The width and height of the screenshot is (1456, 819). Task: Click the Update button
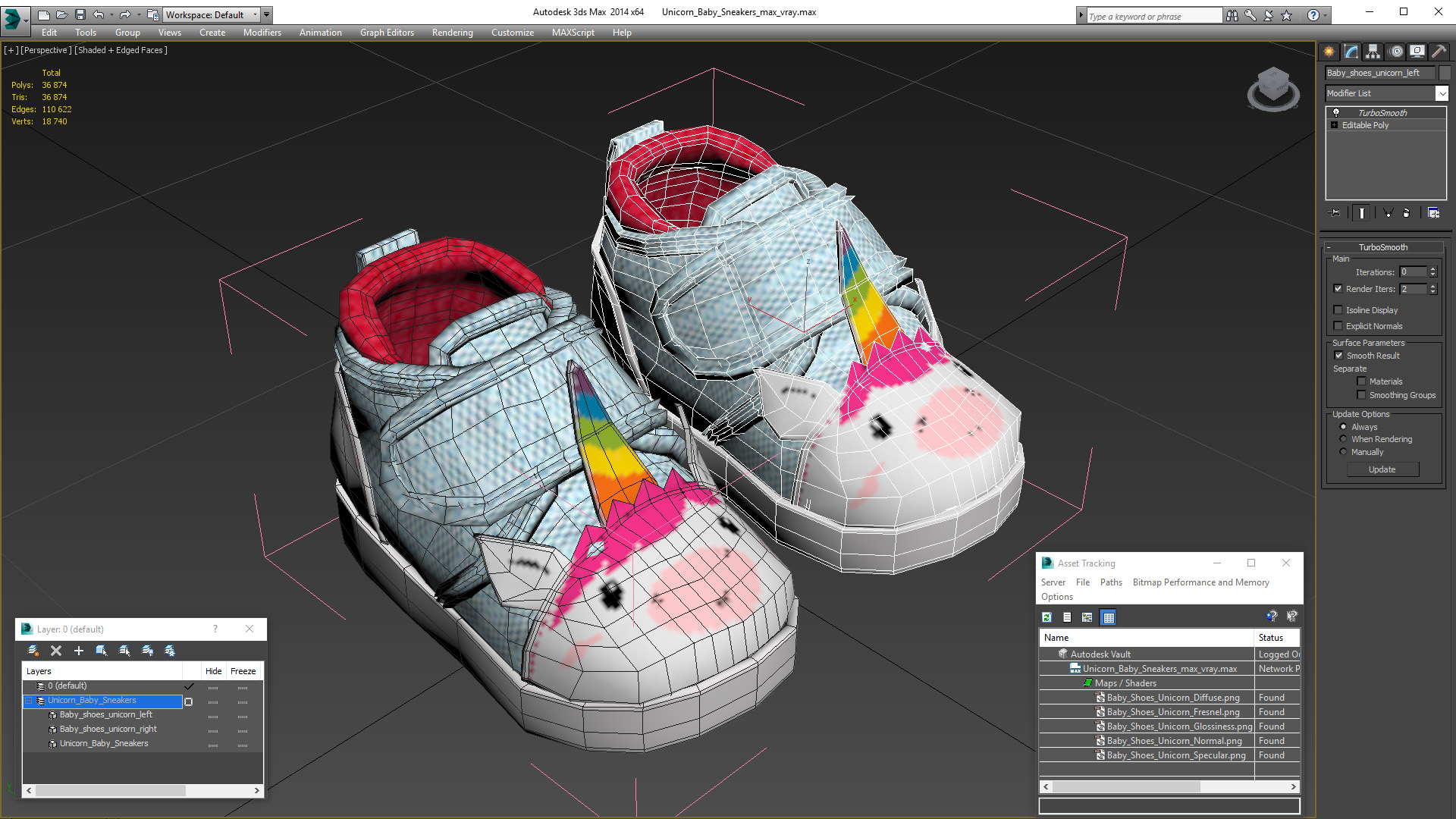(x=1382, y=469)
